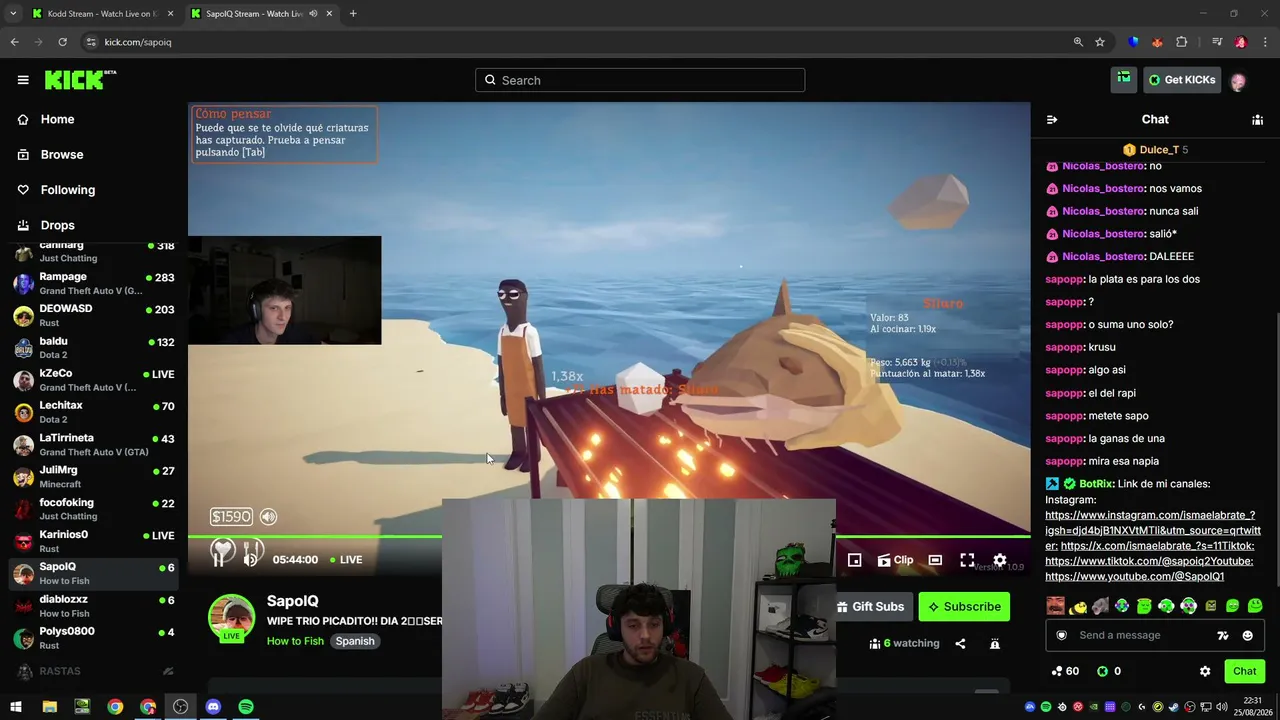1280x720 pixels.
Task: Focus the Kick search field
Action: [640, 80]
